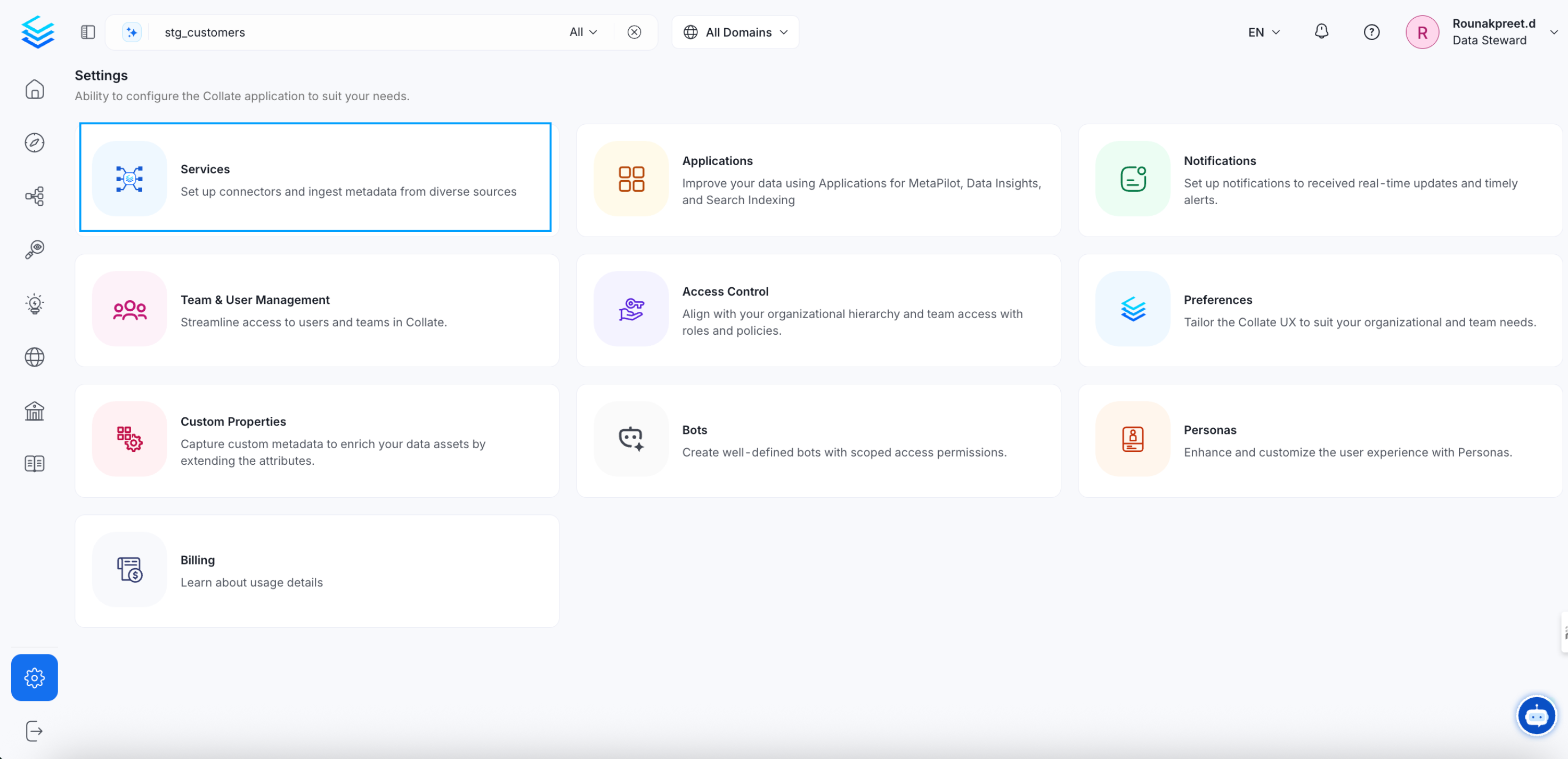Open the Domains globe sidebar icon
The width and height of the screenshot is (1568, 759).
(x=35, y=357)
